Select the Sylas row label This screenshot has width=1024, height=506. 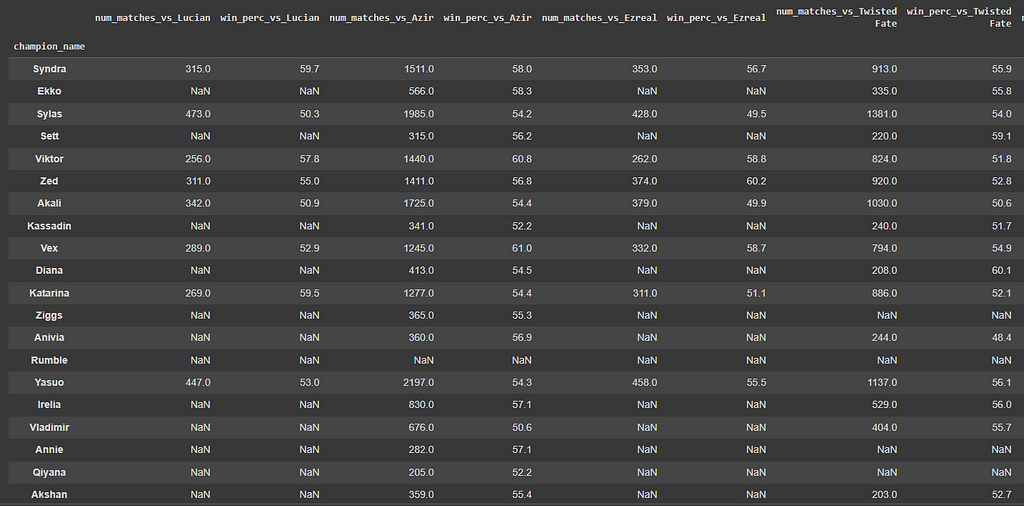(x=49, y=114)
